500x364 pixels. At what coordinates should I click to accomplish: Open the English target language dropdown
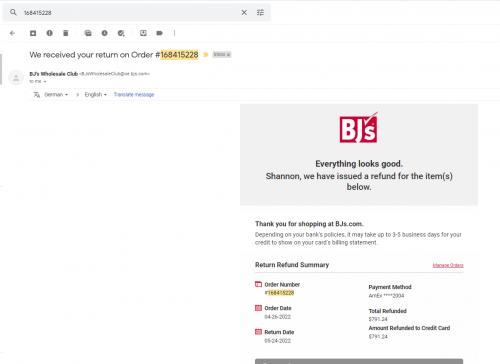[96, 95]
